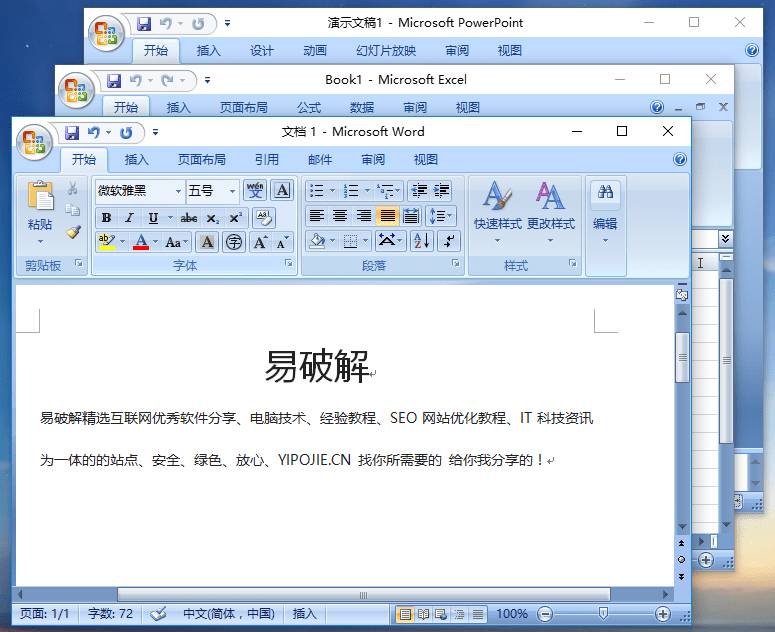This screenshot has height=632, width=775.
Task: Apply subscript formatting
Action: pos(213,218)
